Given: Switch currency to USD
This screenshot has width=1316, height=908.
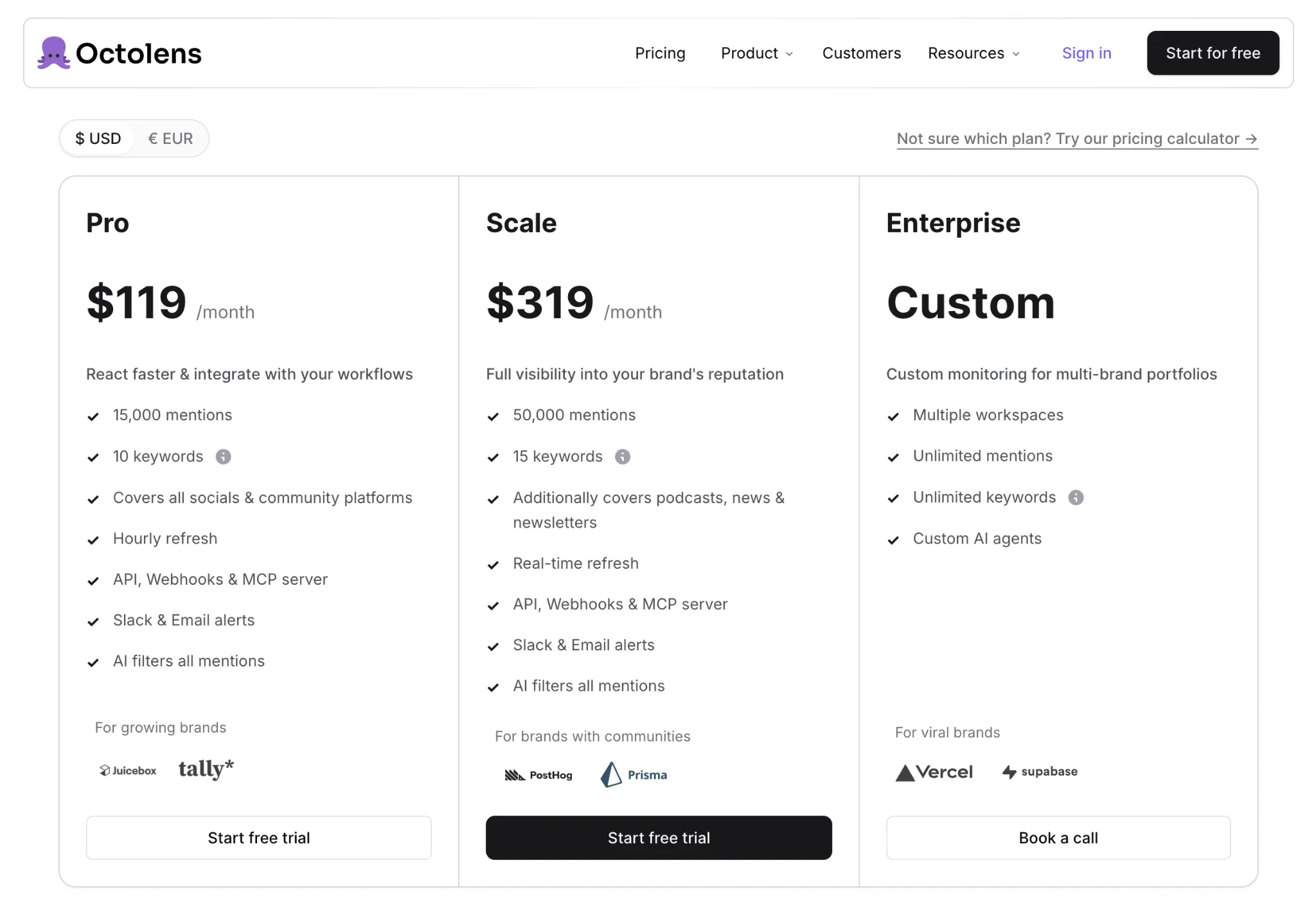Looking at the screenshot, I should pyautogui.click(x=98, y=139).
